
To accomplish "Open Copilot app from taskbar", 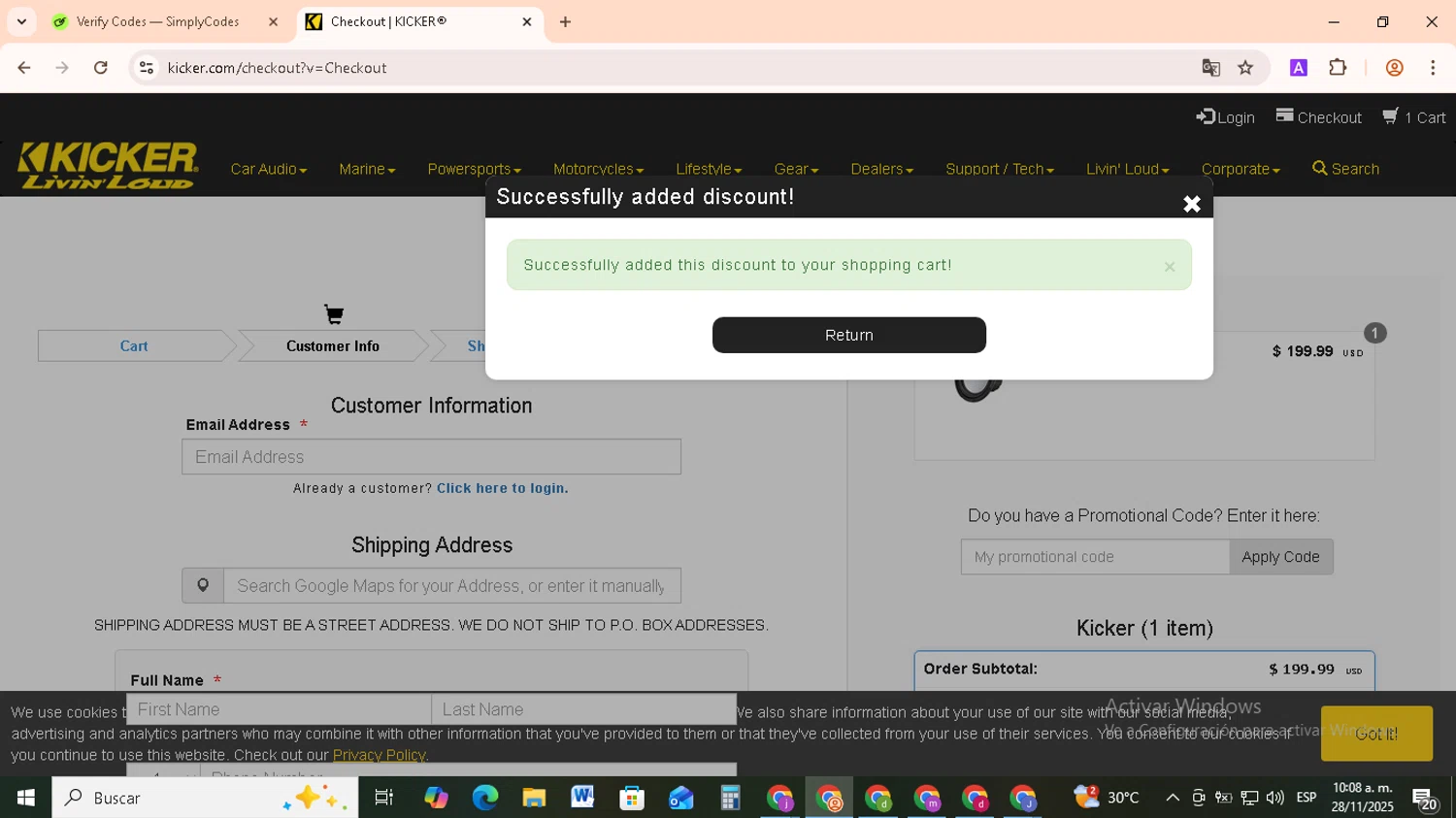I will [436, 798].
